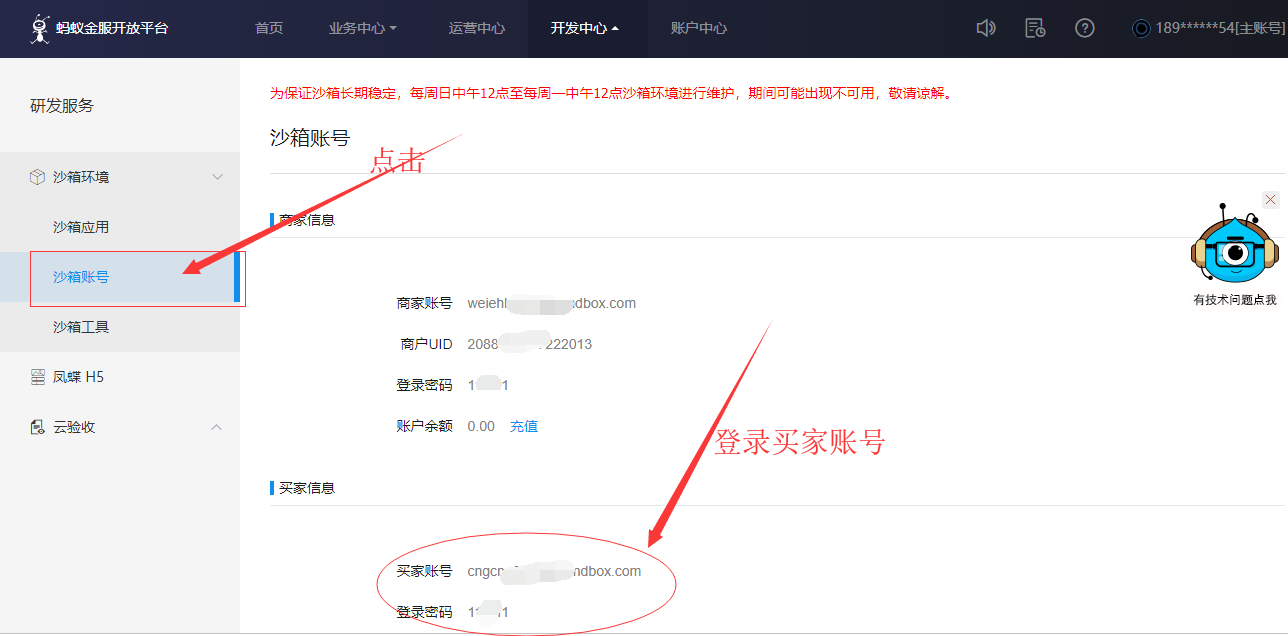Click the 商户UID field label

[x=426, y=344]
